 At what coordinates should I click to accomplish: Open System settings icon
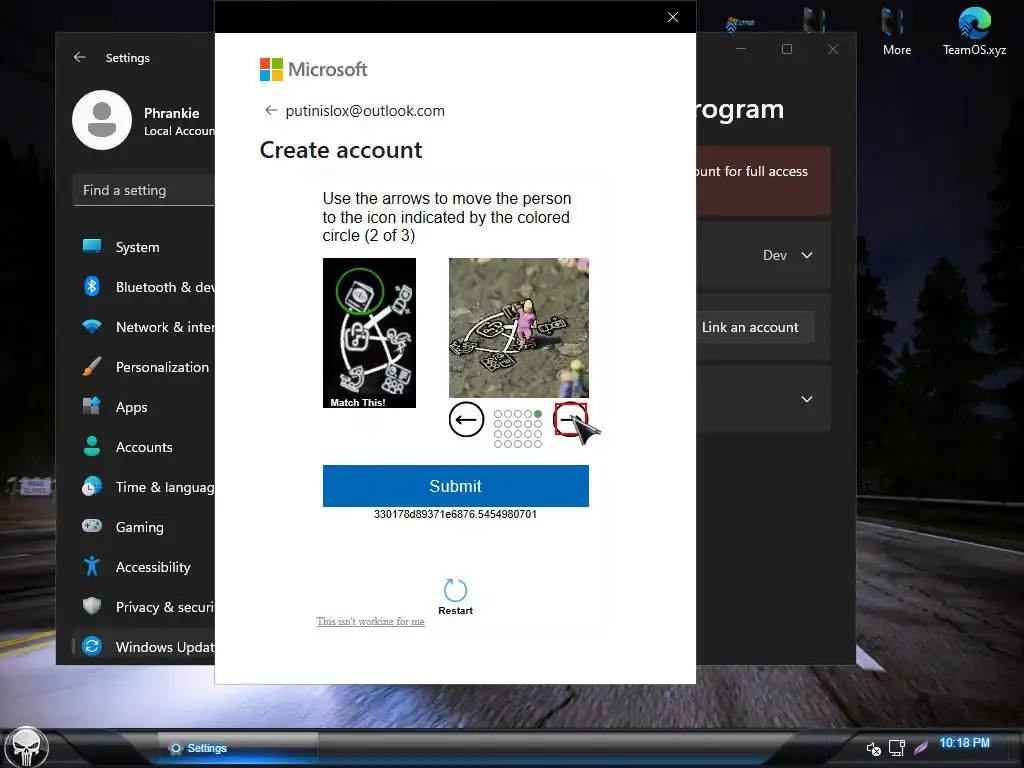[x=92, y=246]
